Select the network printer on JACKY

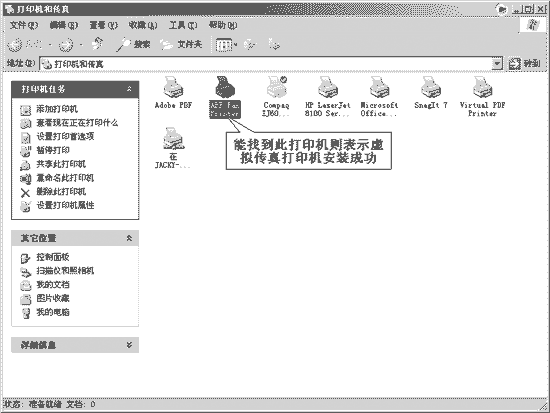point(173,139)
